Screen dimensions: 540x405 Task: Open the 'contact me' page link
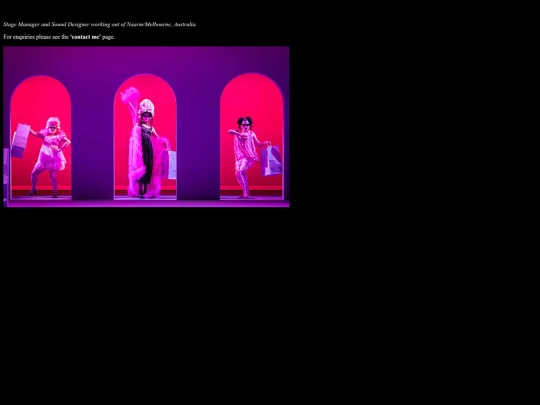tap(85, 37)
